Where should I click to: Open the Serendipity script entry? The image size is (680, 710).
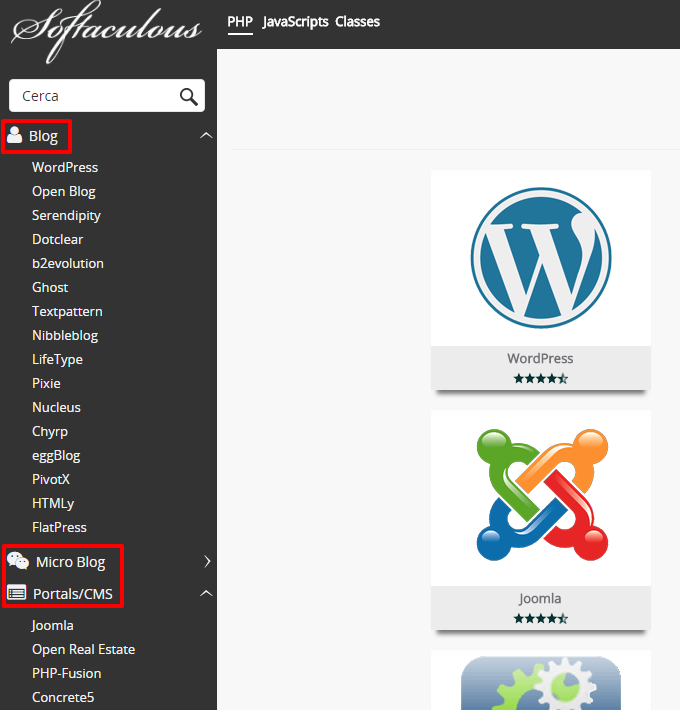coord(66,216)
